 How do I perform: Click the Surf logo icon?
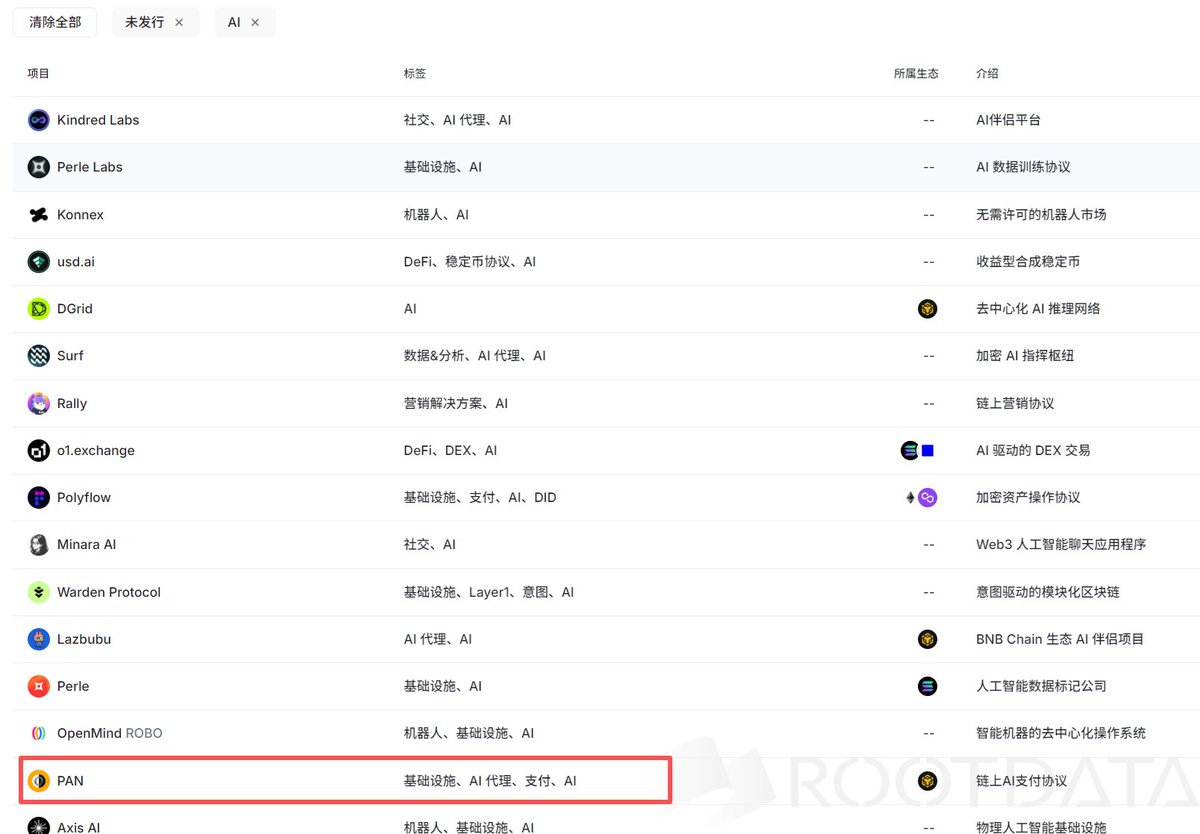(38, 356)
